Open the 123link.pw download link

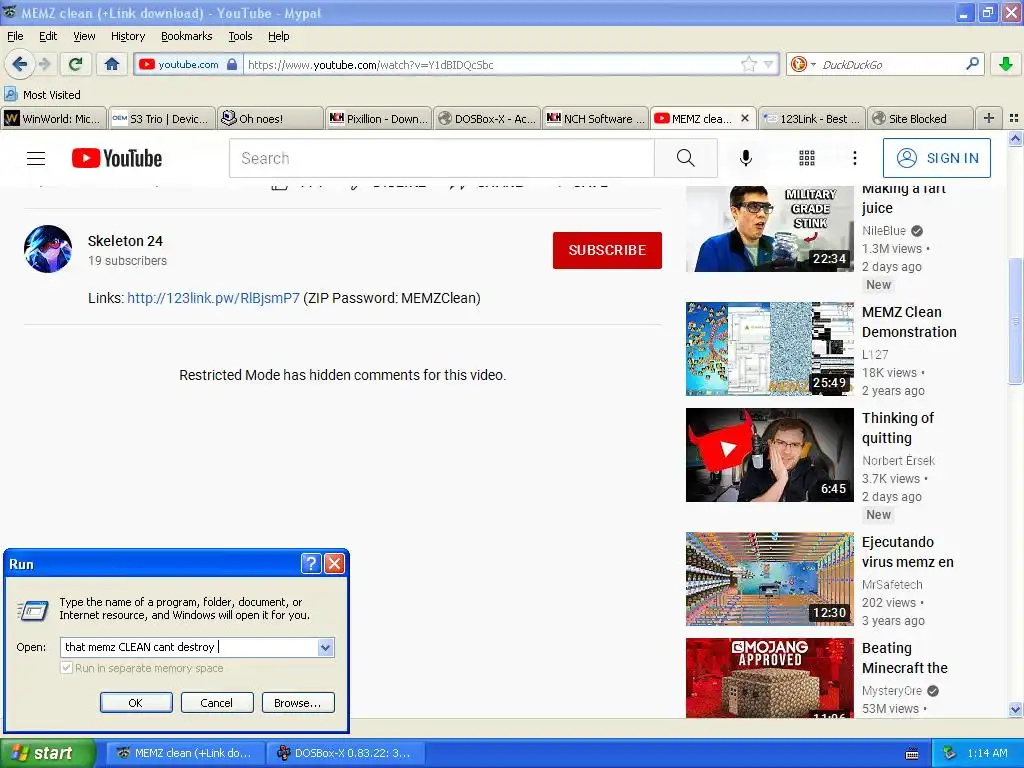[213, 298]
